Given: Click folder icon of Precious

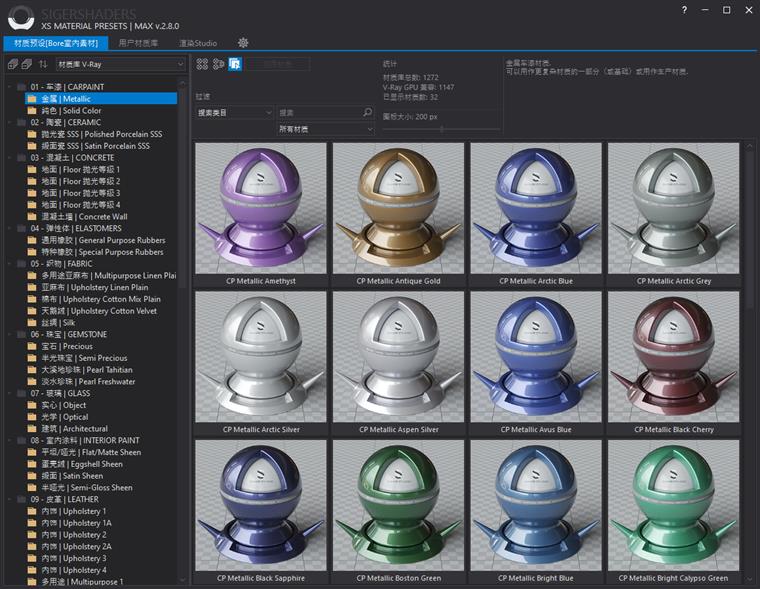Looking at the screenshot, I should (x=32, y=346).
